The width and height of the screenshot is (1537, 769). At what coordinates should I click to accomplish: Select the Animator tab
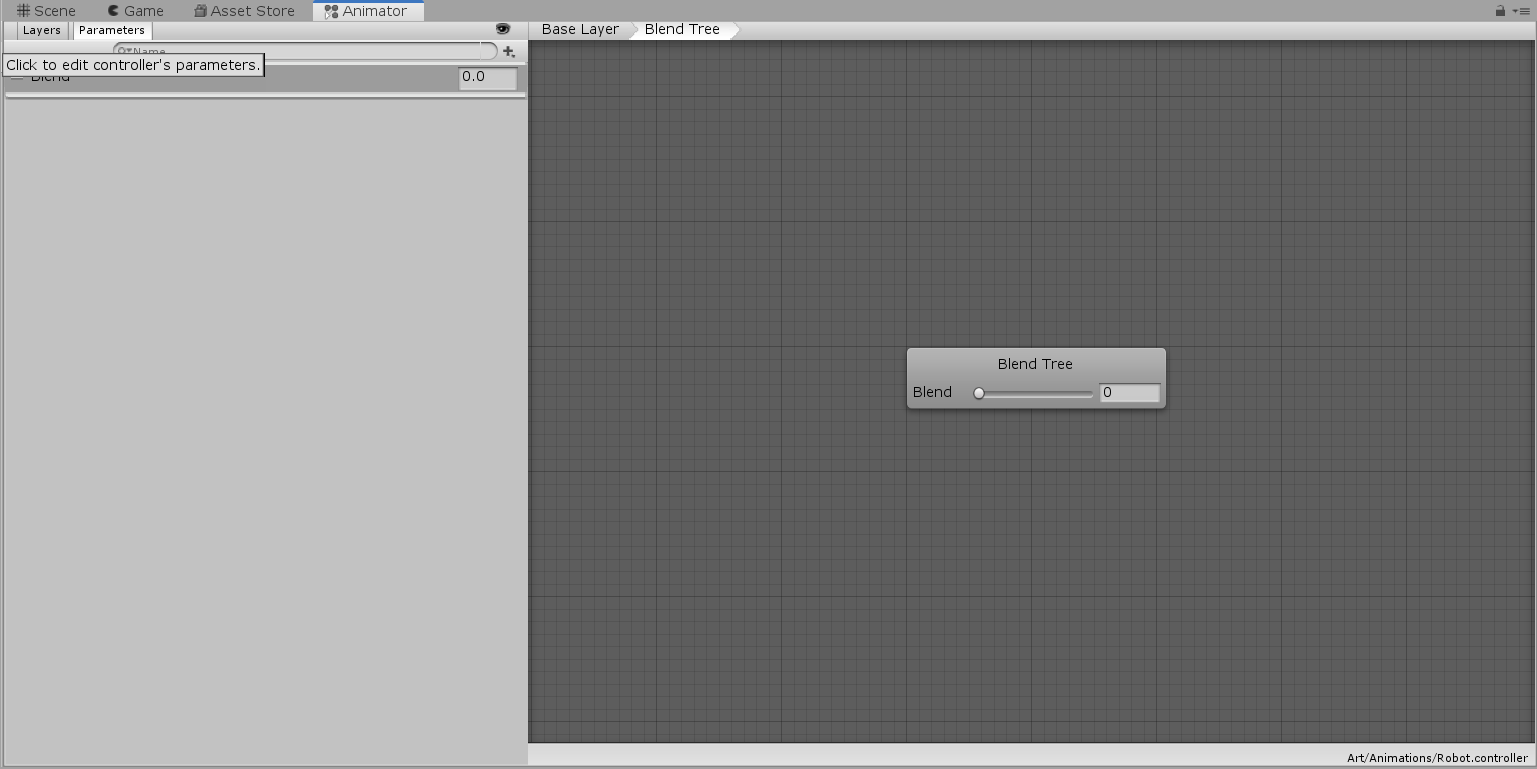tap(367, 11)
